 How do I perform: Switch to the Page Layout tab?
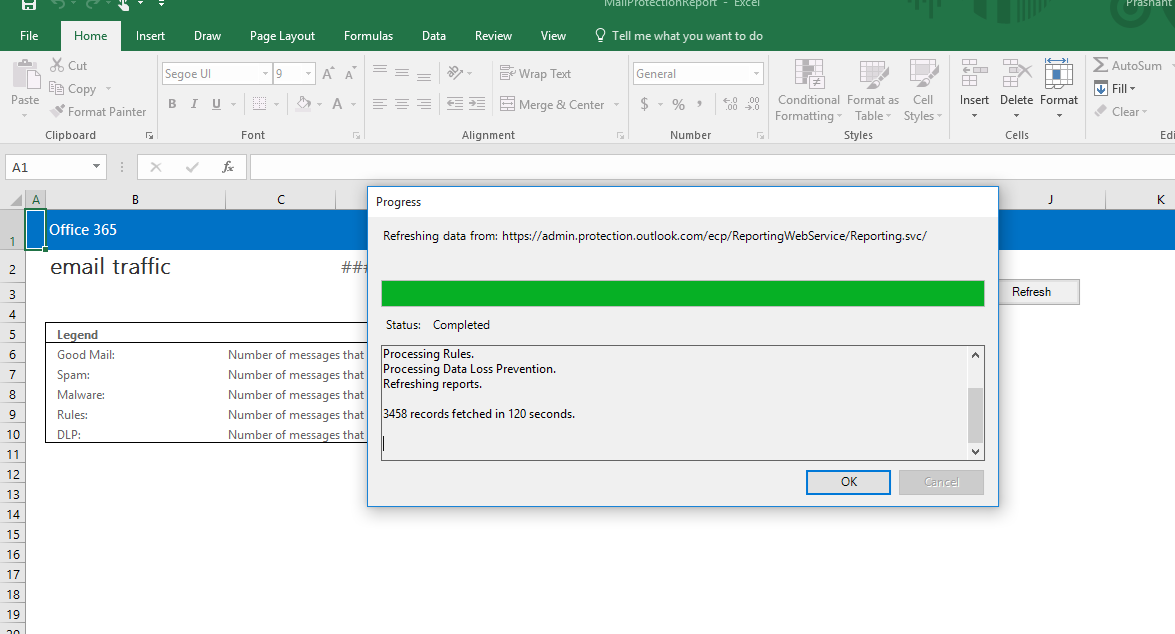282,36
